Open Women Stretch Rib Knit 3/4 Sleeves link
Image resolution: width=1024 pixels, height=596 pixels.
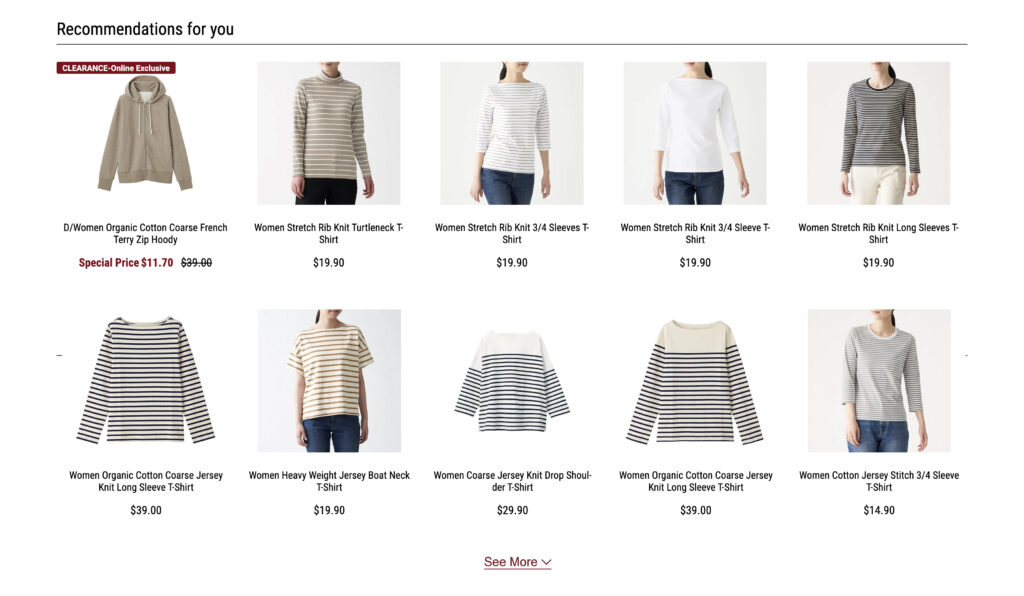[x=512, y=234]
